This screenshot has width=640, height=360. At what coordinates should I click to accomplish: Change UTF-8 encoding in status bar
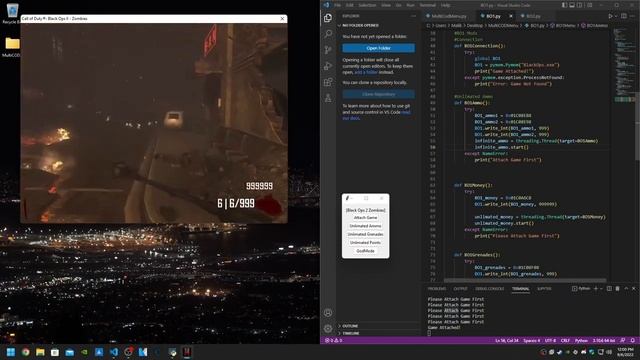[x=550, y=340]
